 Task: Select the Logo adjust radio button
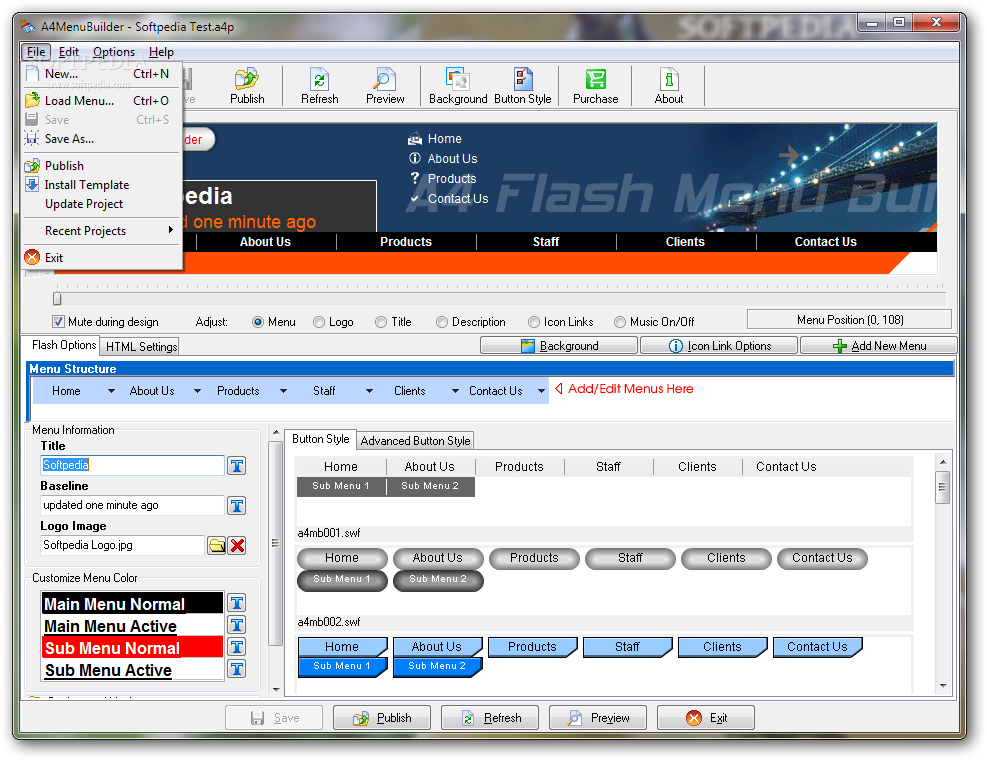pos(319,322)
